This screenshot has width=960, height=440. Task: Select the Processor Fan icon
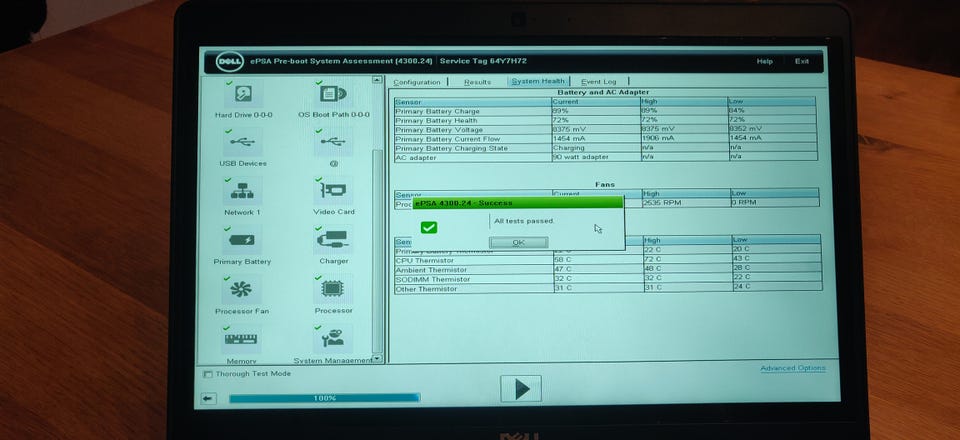(x=241, y=289)
